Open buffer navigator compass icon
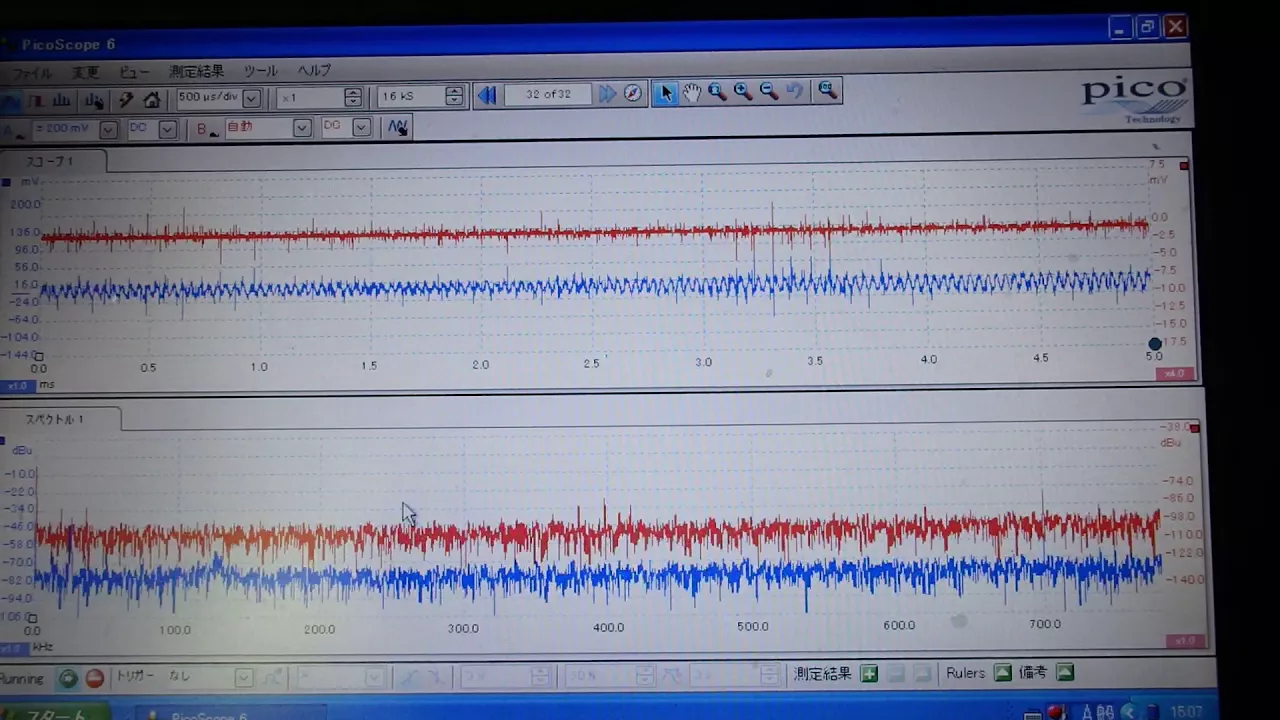 (x=633, y=93)
